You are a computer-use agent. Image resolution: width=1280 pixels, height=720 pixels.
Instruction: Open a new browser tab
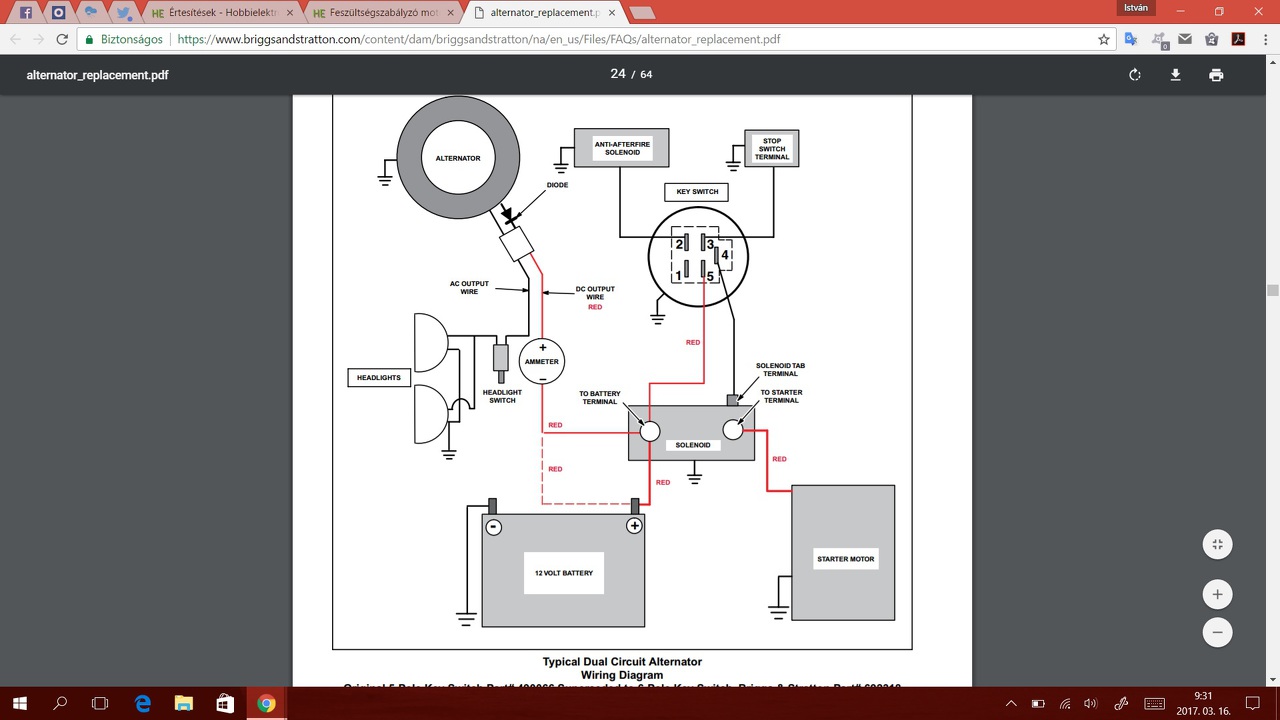[x=641, y=14]
